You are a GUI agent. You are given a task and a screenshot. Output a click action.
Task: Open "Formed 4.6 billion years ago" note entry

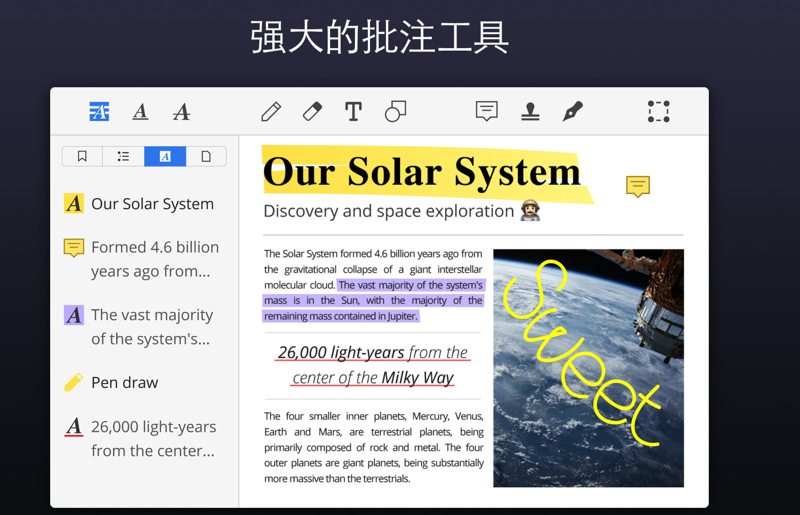(154, 259)
